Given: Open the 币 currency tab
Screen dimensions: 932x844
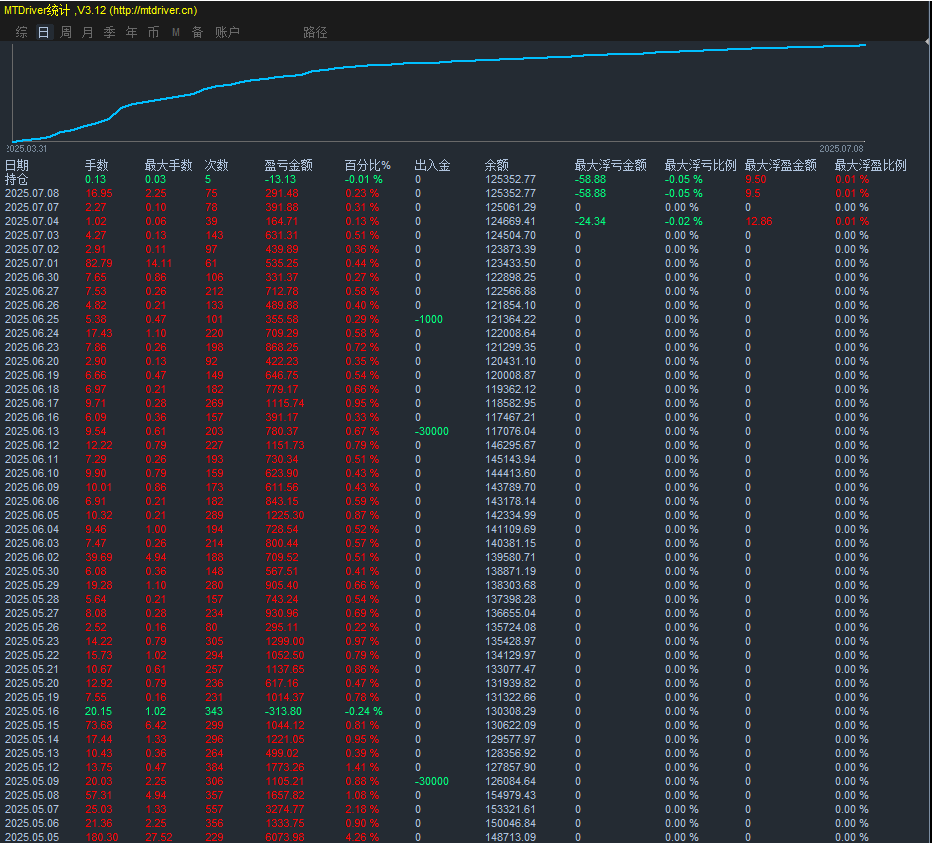Looking at the screenshot, I should pos(153,32).
